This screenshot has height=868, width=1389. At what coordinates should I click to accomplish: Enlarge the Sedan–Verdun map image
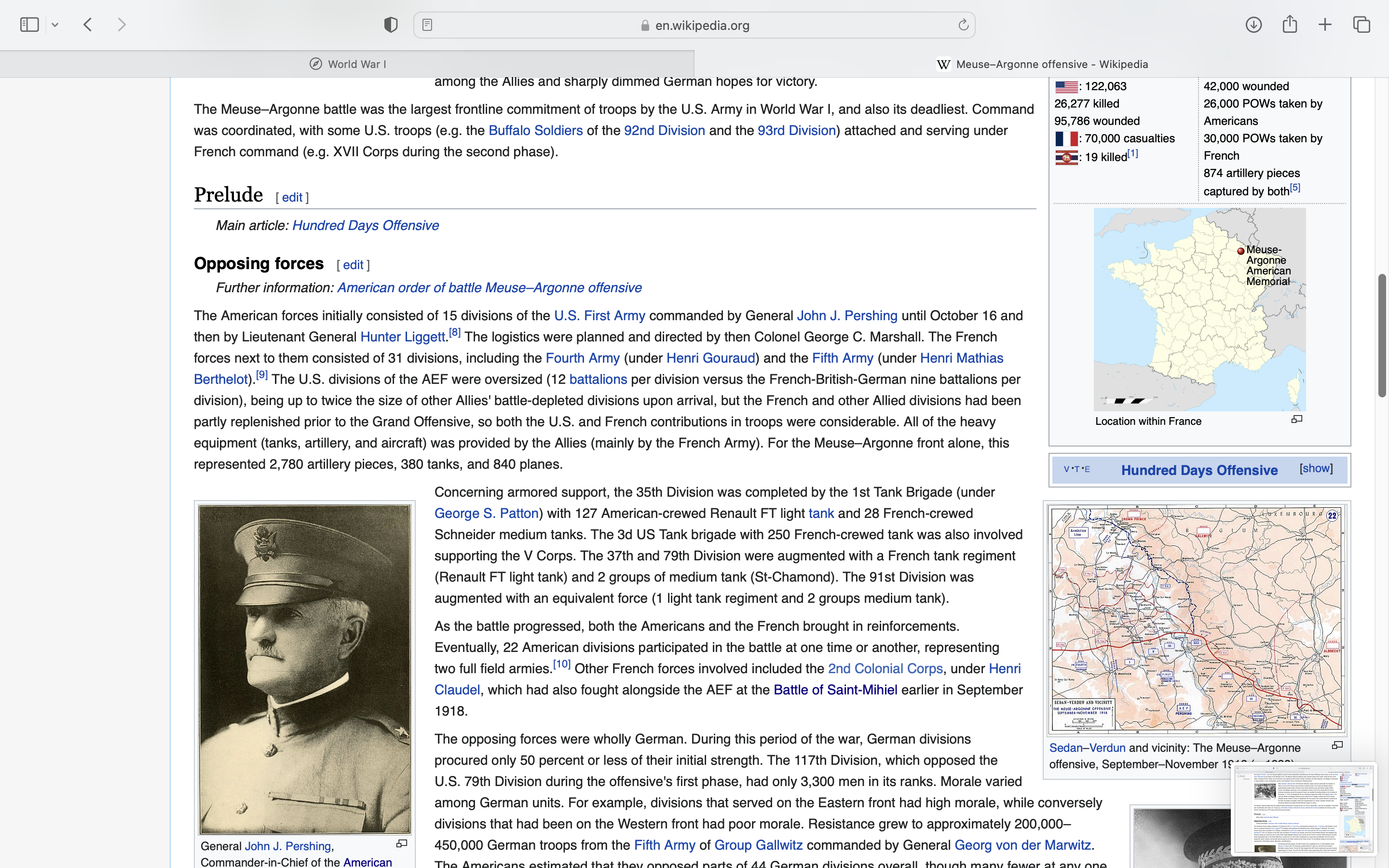click(1337, 745)
